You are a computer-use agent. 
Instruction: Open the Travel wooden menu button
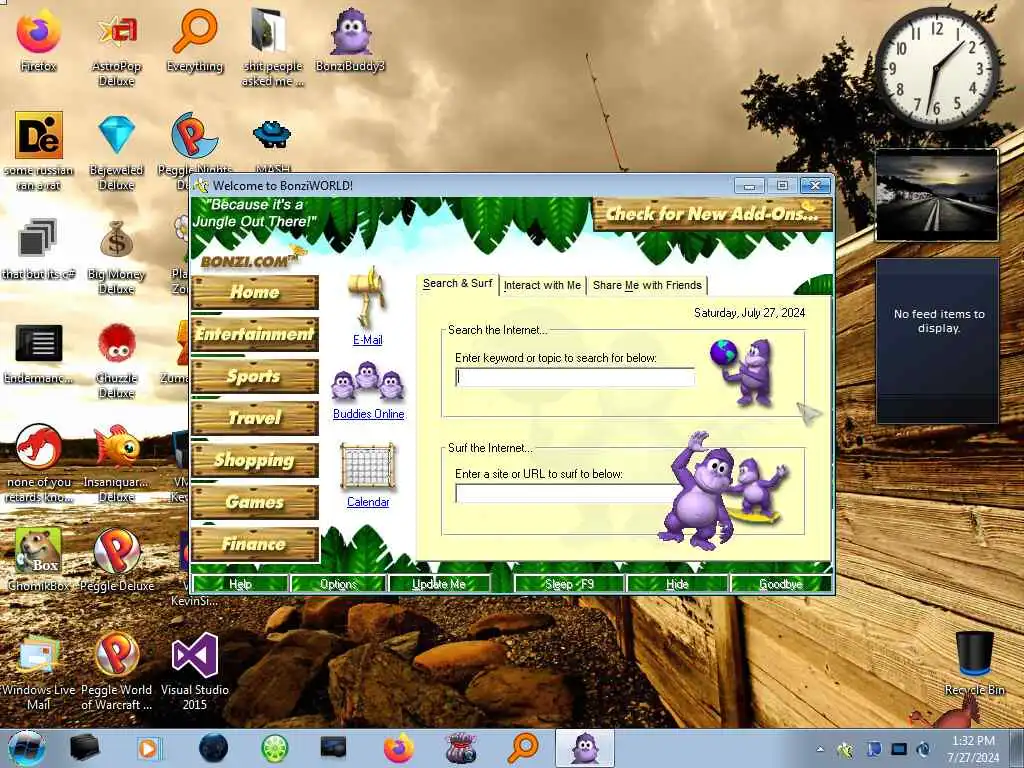[x=255, y=418]
